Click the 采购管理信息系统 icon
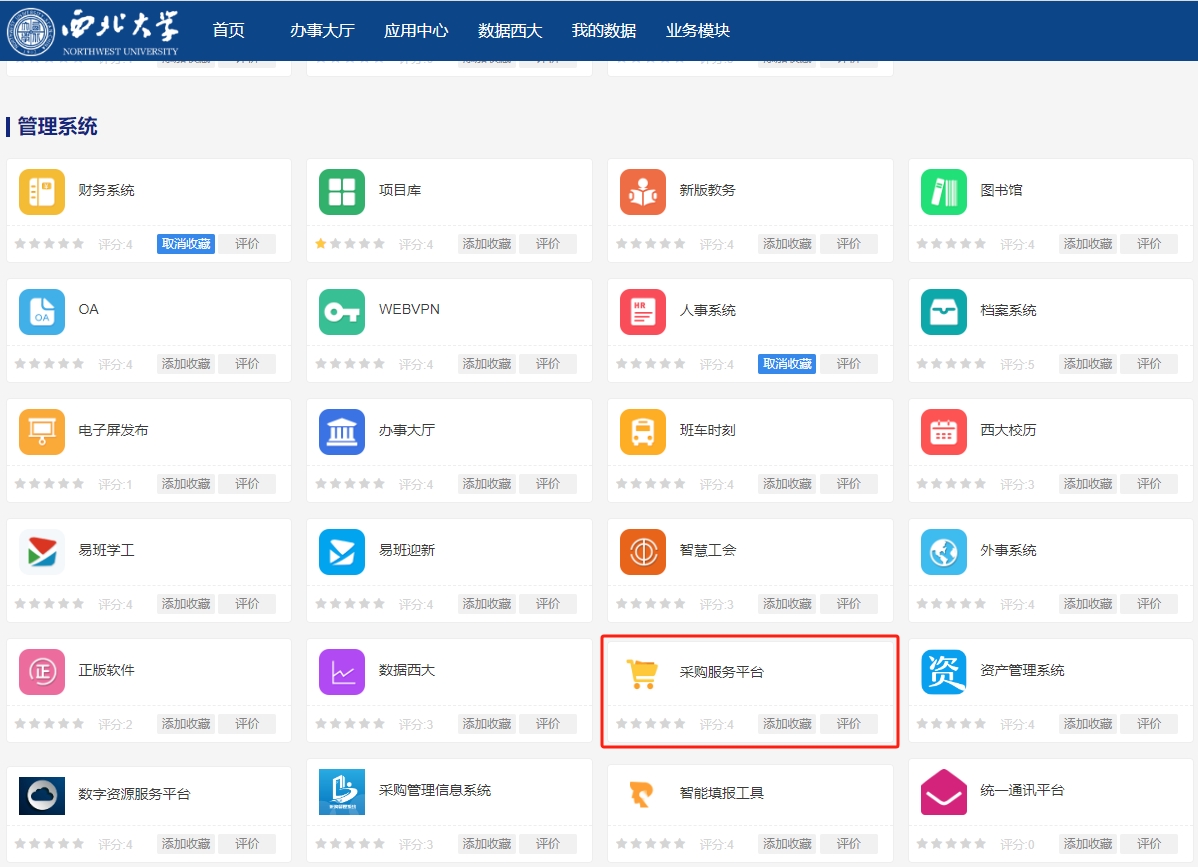Image resolution: width=1198 pixels, height=867 pixels. [x=342, y=791]
